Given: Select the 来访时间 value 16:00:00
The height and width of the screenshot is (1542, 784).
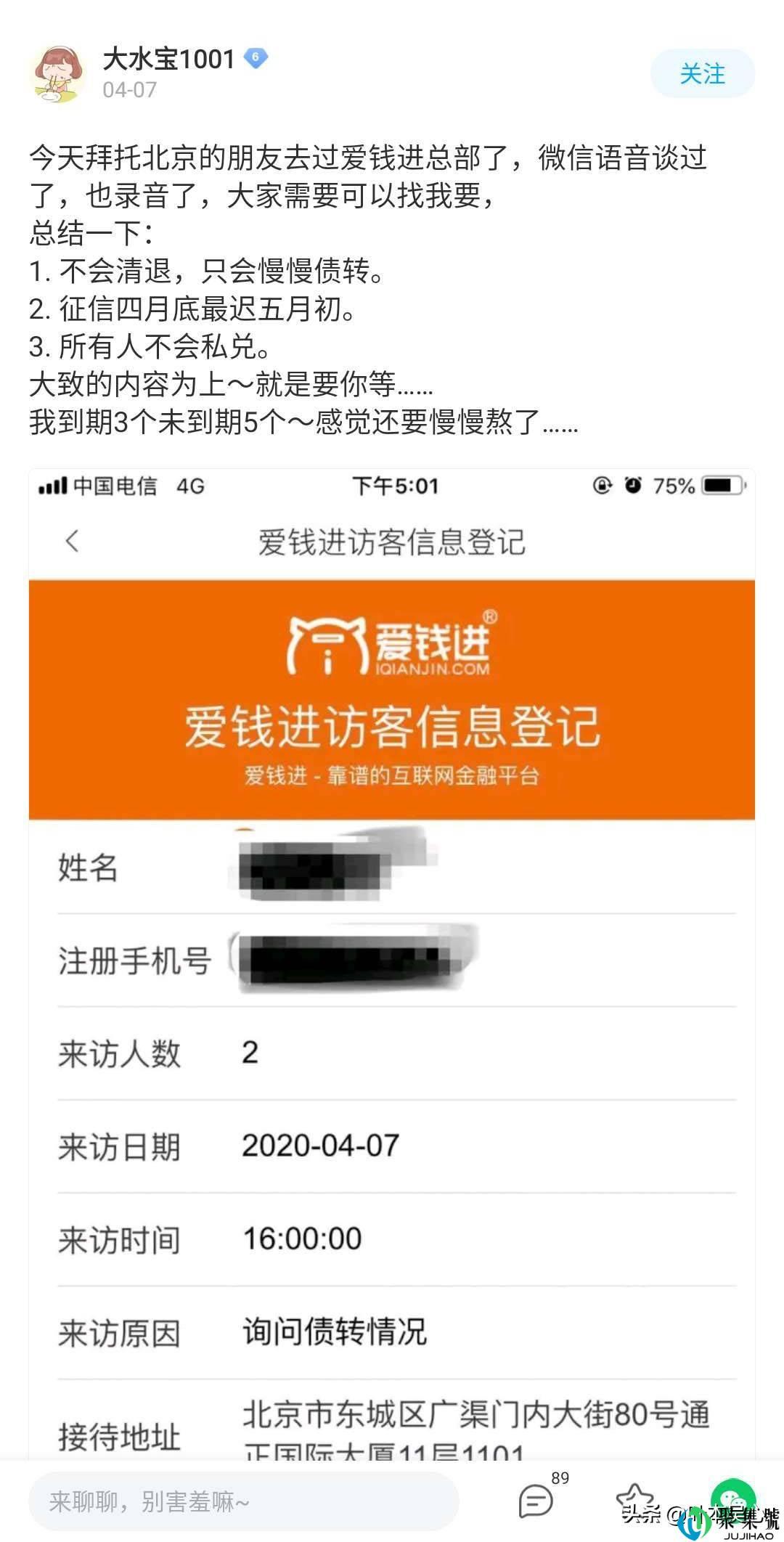Looking at the screenshot, I should tap(302, 1239).
